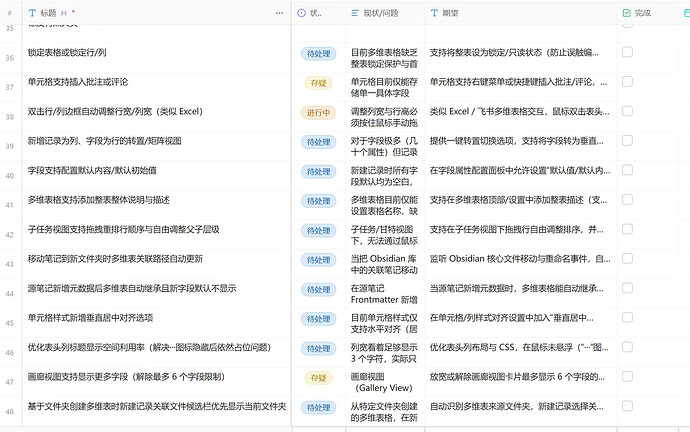
Task: Select title cell "锁定表格或锁定行/列"
Action: point(67,52)
